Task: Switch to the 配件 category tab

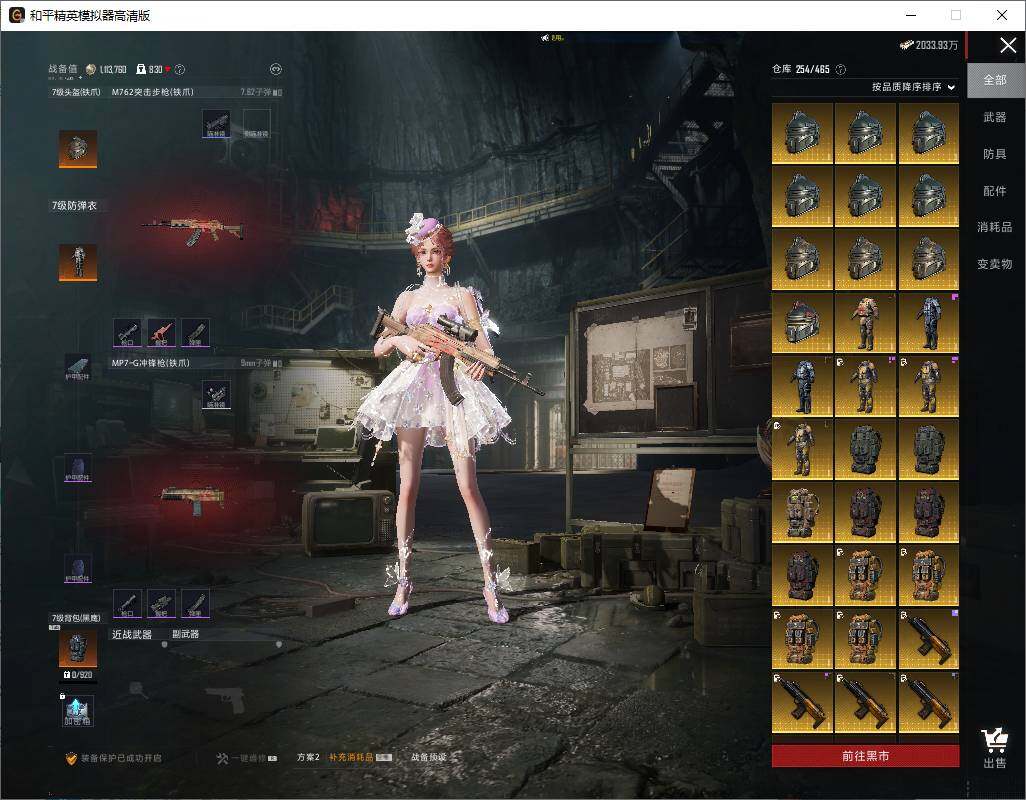Action: point(995,191)
